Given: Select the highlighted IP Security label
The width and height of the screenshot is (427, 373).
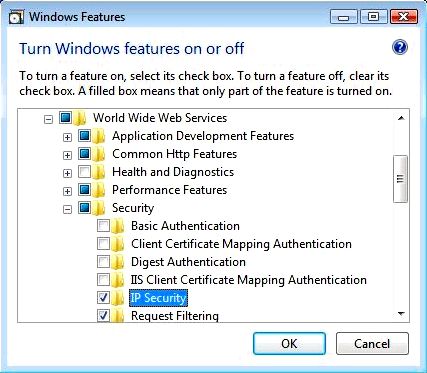Looking at the screenshot, I should (159, 298).
